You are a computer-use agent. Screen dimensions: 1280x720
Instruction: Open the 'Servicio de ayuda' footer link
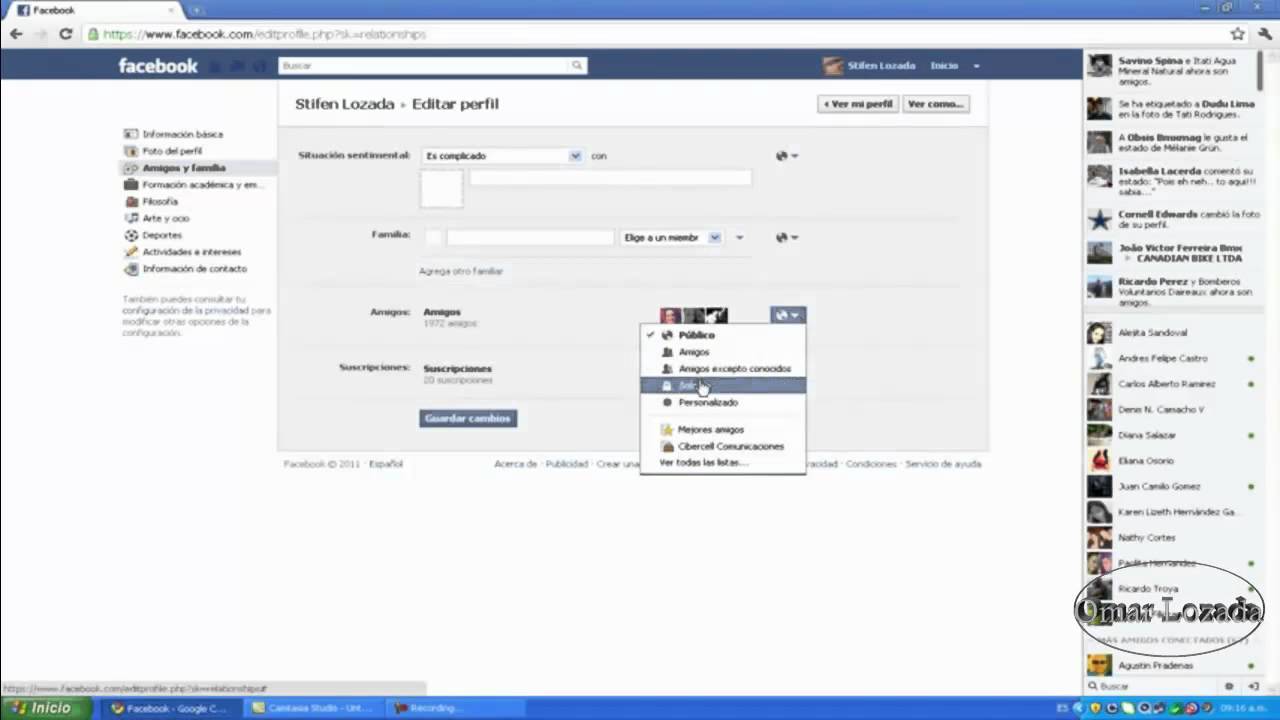click(x=943, y=464)
